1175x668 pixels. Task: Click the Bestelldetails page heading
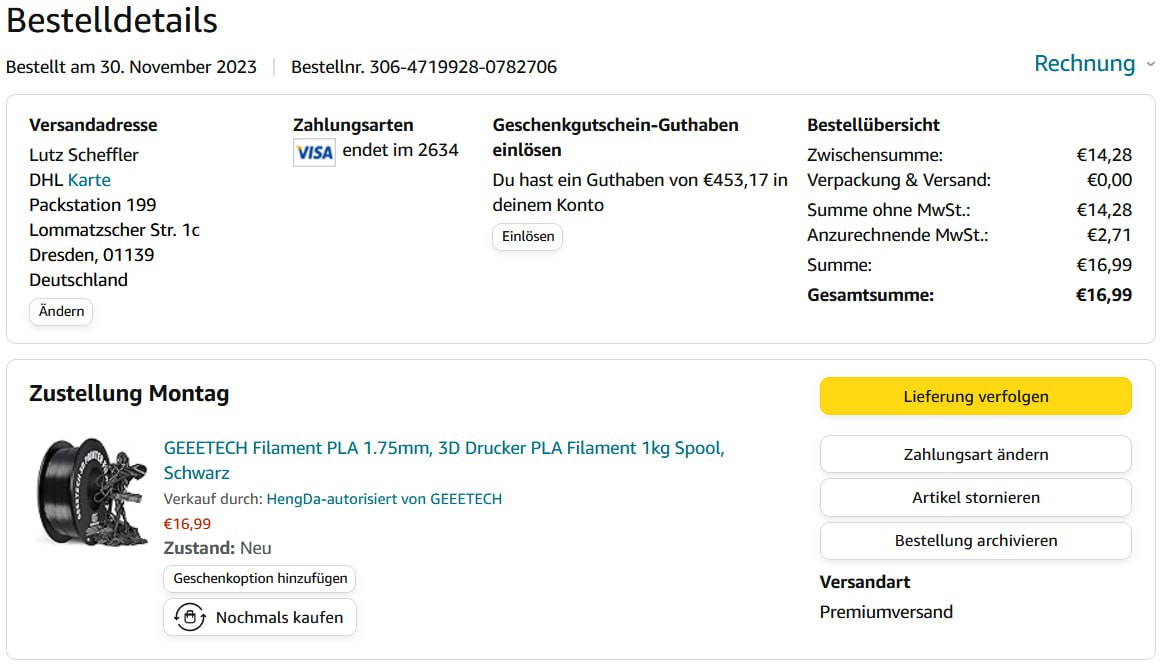click(x=112, y=20)
